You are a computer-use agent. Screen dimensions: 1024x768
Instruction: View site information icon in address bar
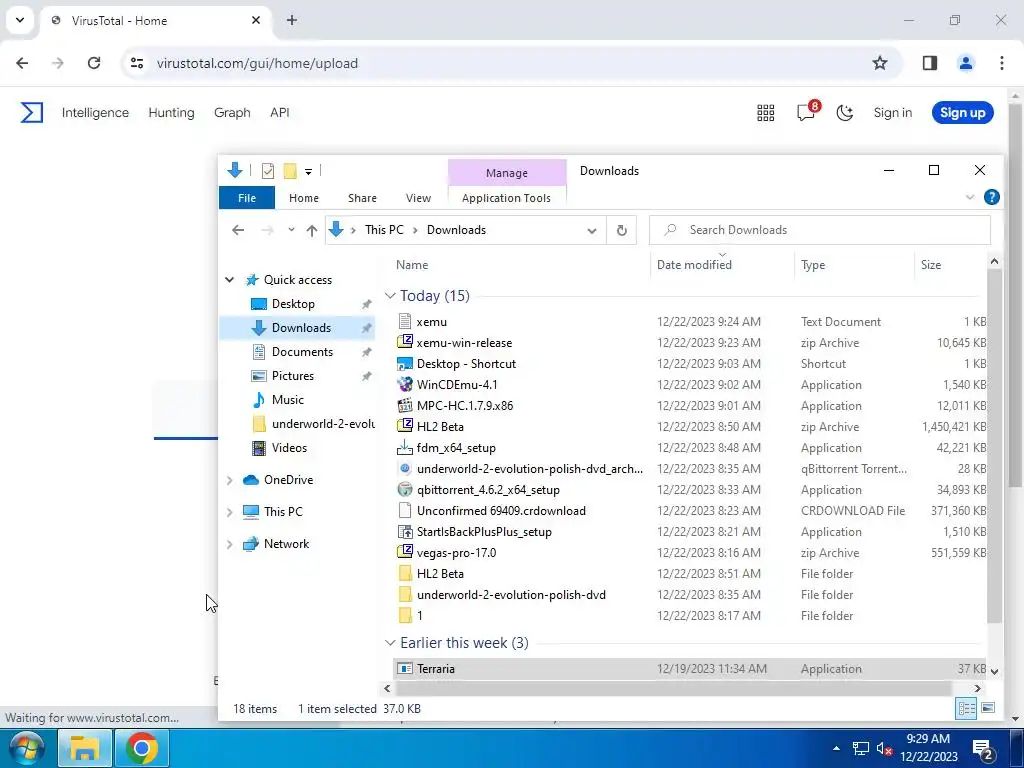(x=136, y=63)
